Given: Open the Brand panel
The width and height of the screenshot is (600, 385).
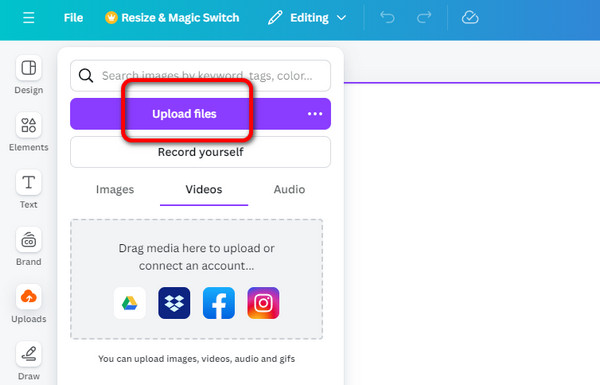Looking at the screenshot, I should [x=29, y=247].
